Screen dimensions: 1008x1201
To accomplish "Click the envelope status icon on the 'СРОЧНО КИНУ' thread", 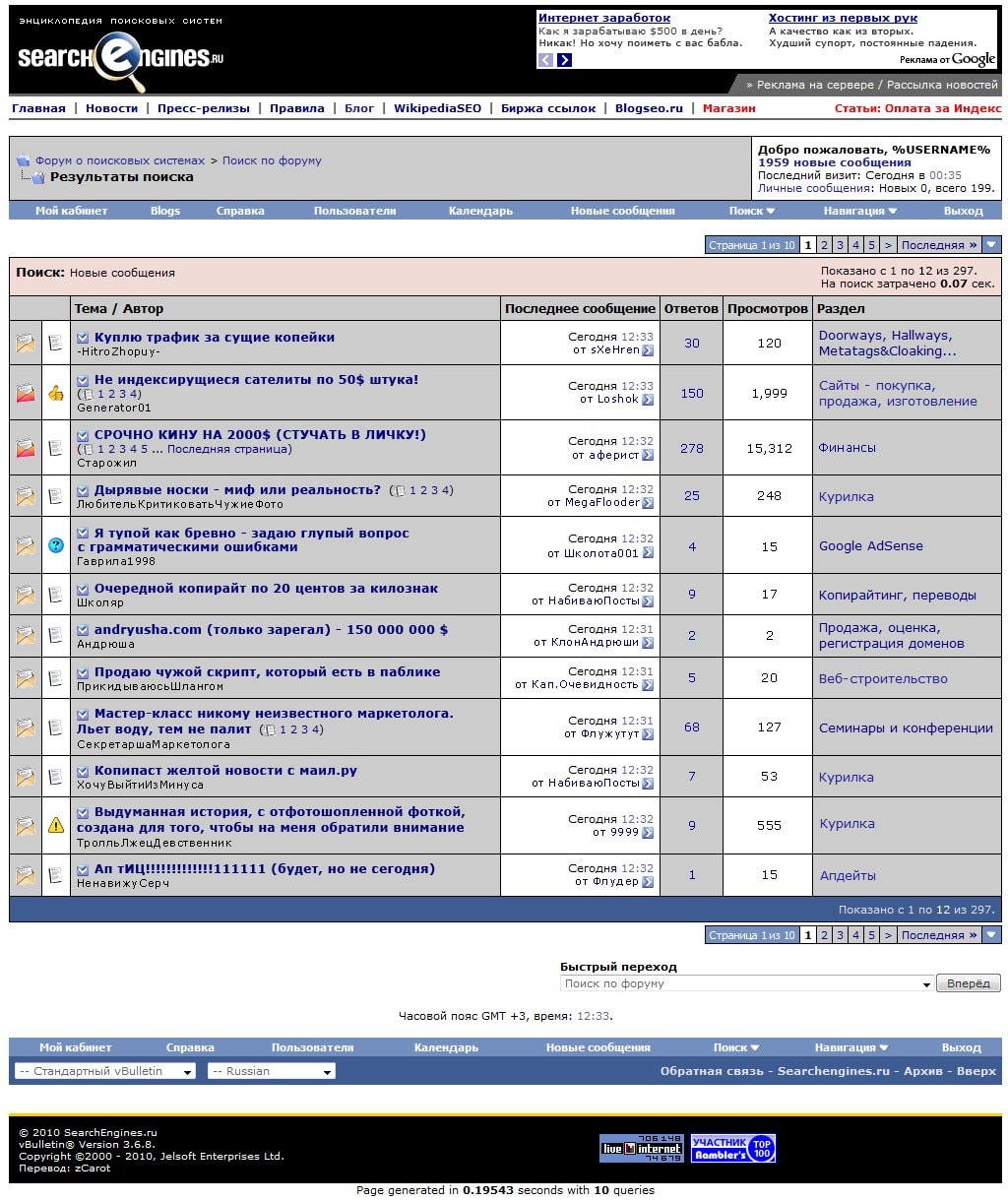I will (x=26, y=448).
